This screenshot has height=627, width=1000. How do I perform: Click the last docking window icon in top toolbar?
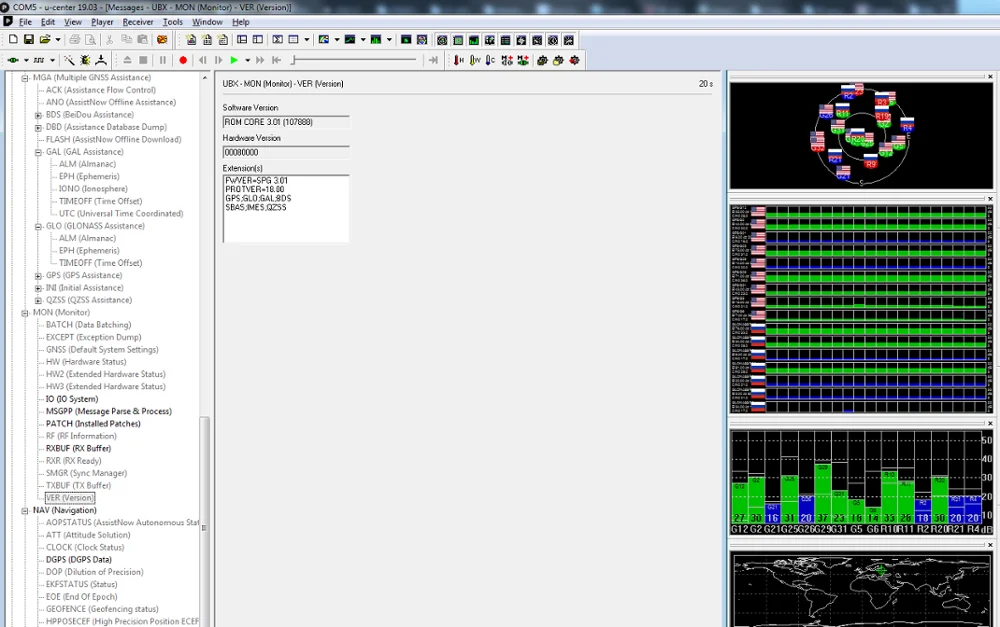(569, 40)
